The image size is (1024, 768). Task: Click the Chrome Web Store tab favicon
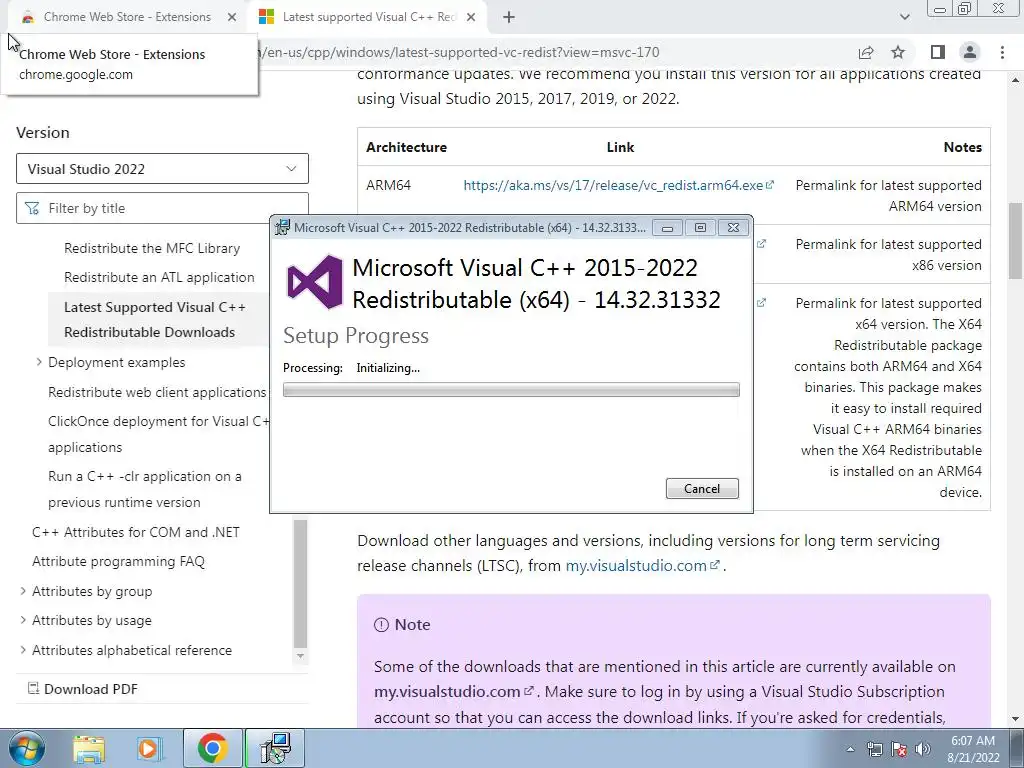(x=27, y=17)
